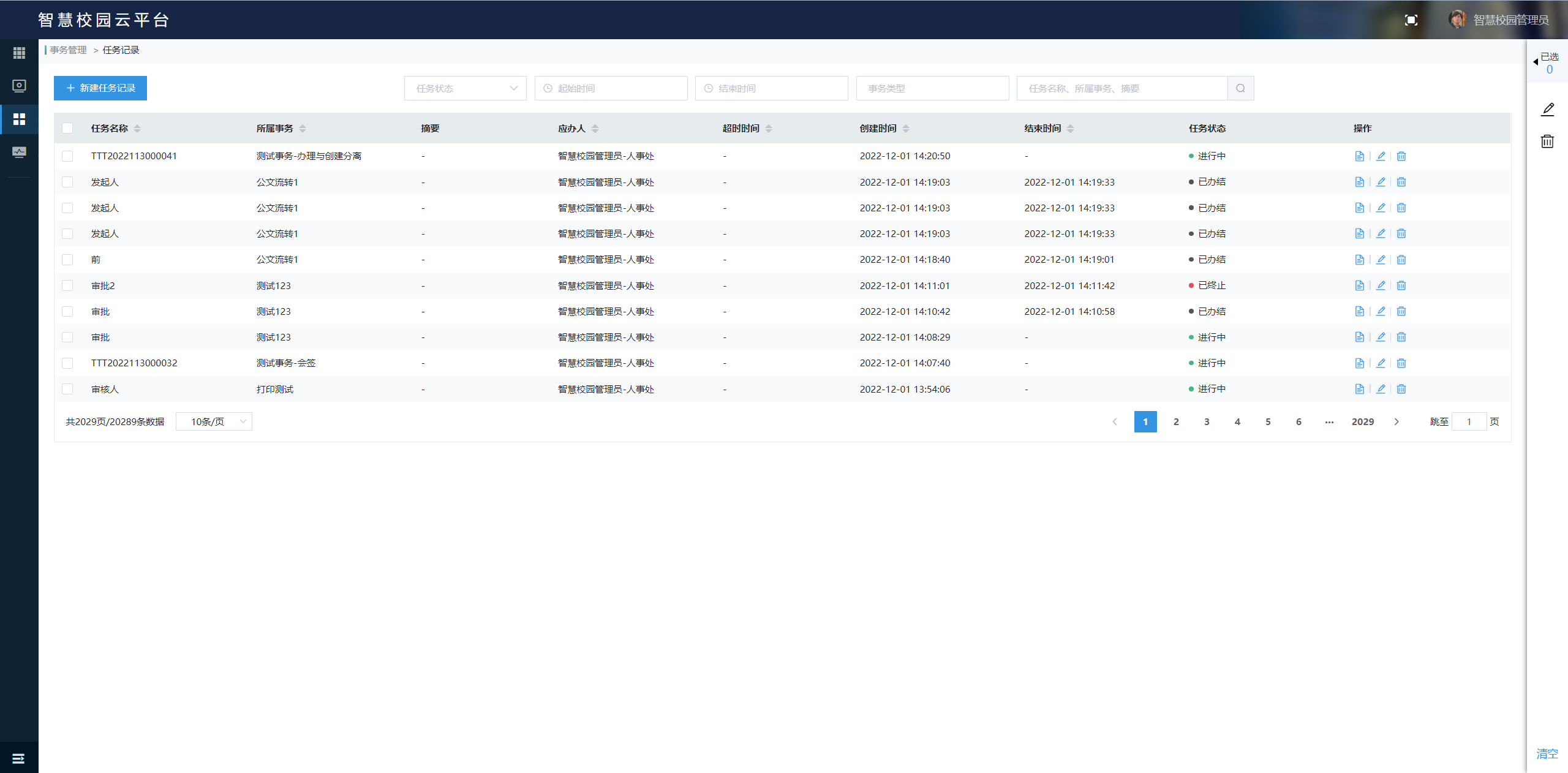
Task: View details of task 前
Action: point(1359,260)
